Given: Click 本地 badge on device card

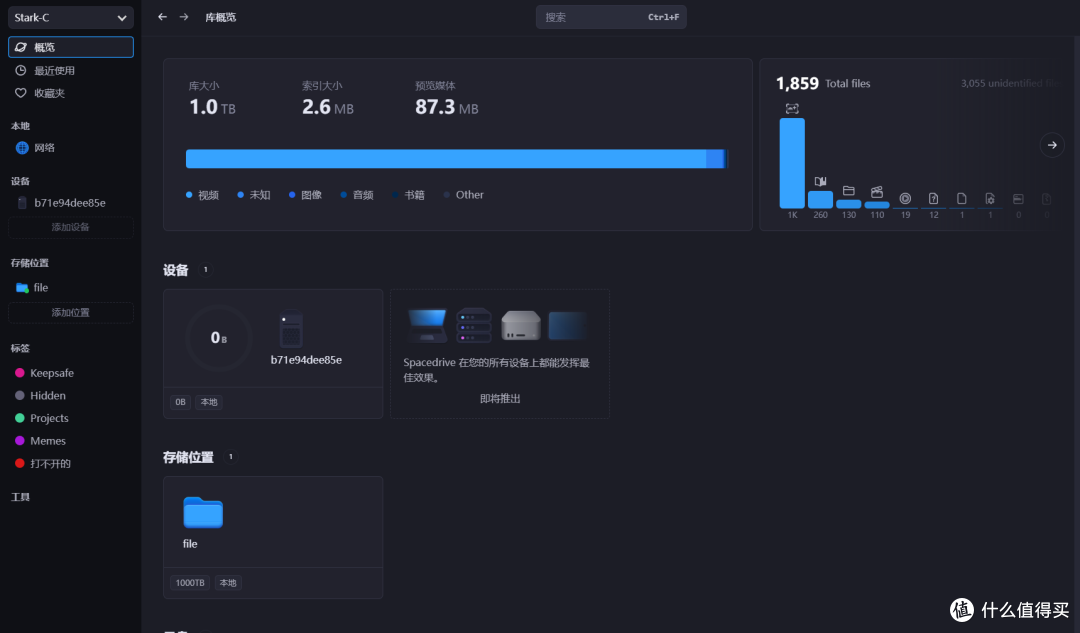Looking at the screenshot, I should coord(209,402).
